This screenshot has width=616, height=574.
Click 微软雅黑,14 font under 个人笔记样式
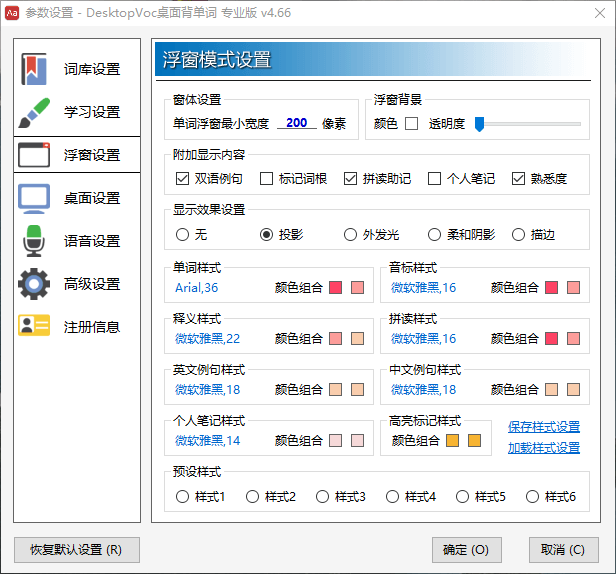tap(207, 441)
